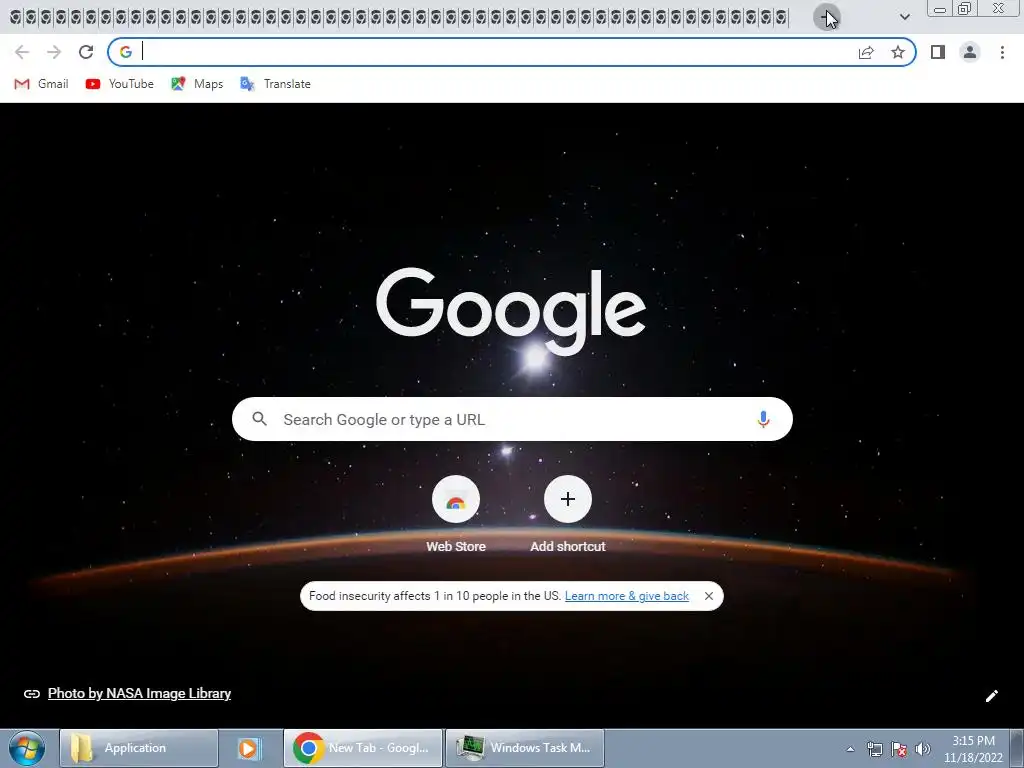Open the media player taskbar icon
Screen dimensions: 1024x768
[249, 748]
